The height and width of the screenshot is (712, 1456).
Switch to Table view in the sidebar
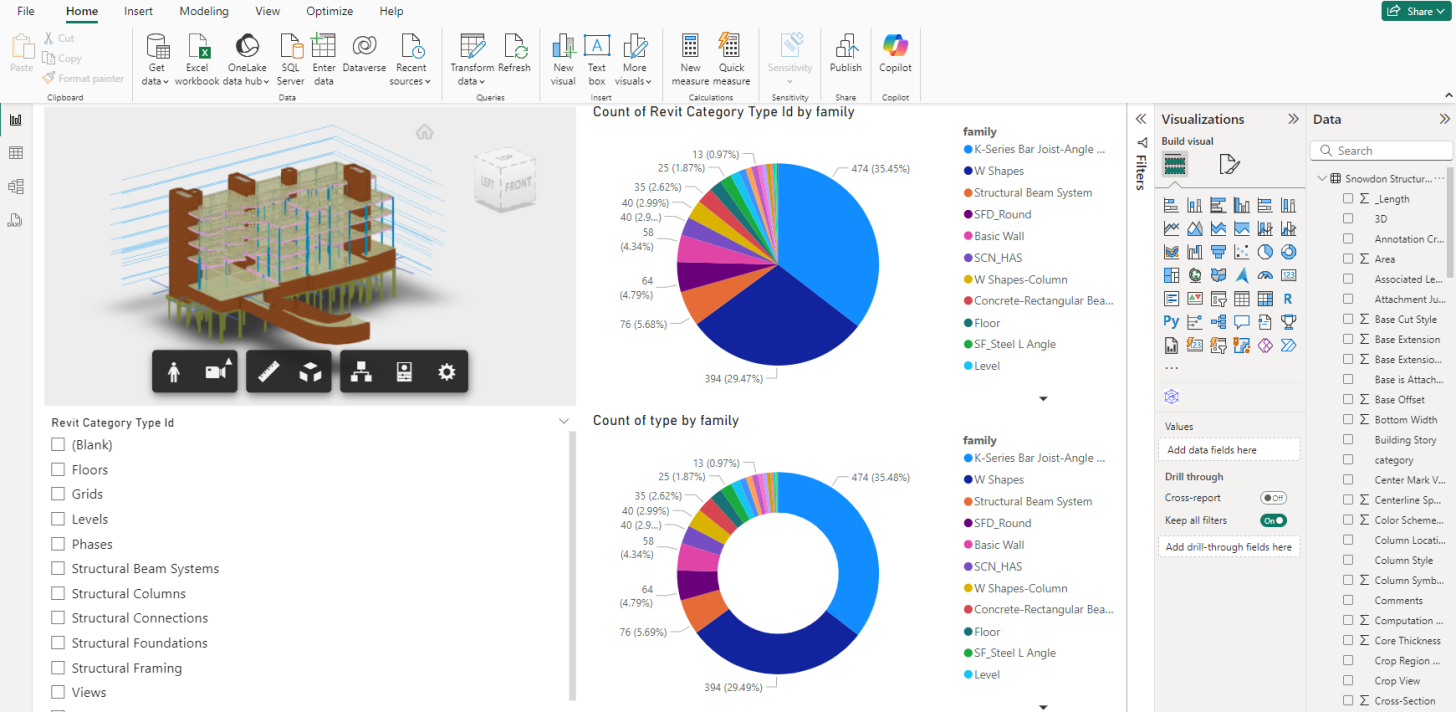pyautogui.click(x=15, y=153)
